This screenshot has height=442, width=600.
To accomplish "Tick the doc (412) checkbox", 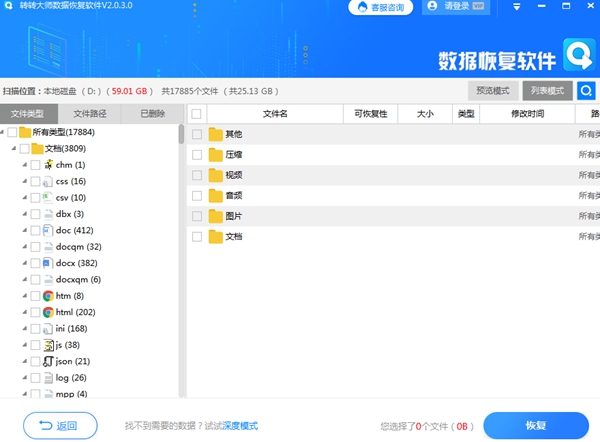I will point(35,230).
